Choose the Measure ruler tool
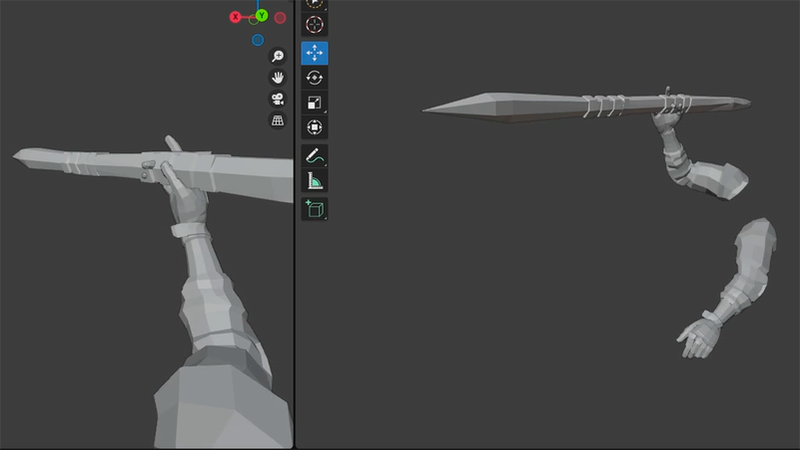The image size is (800, 450). [315, 181]
